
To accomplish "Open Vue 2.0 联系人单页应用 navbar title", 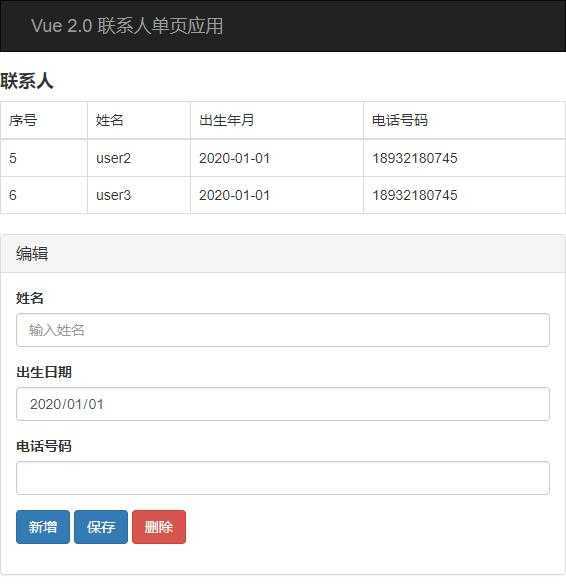I will click(x=127, y=26).
